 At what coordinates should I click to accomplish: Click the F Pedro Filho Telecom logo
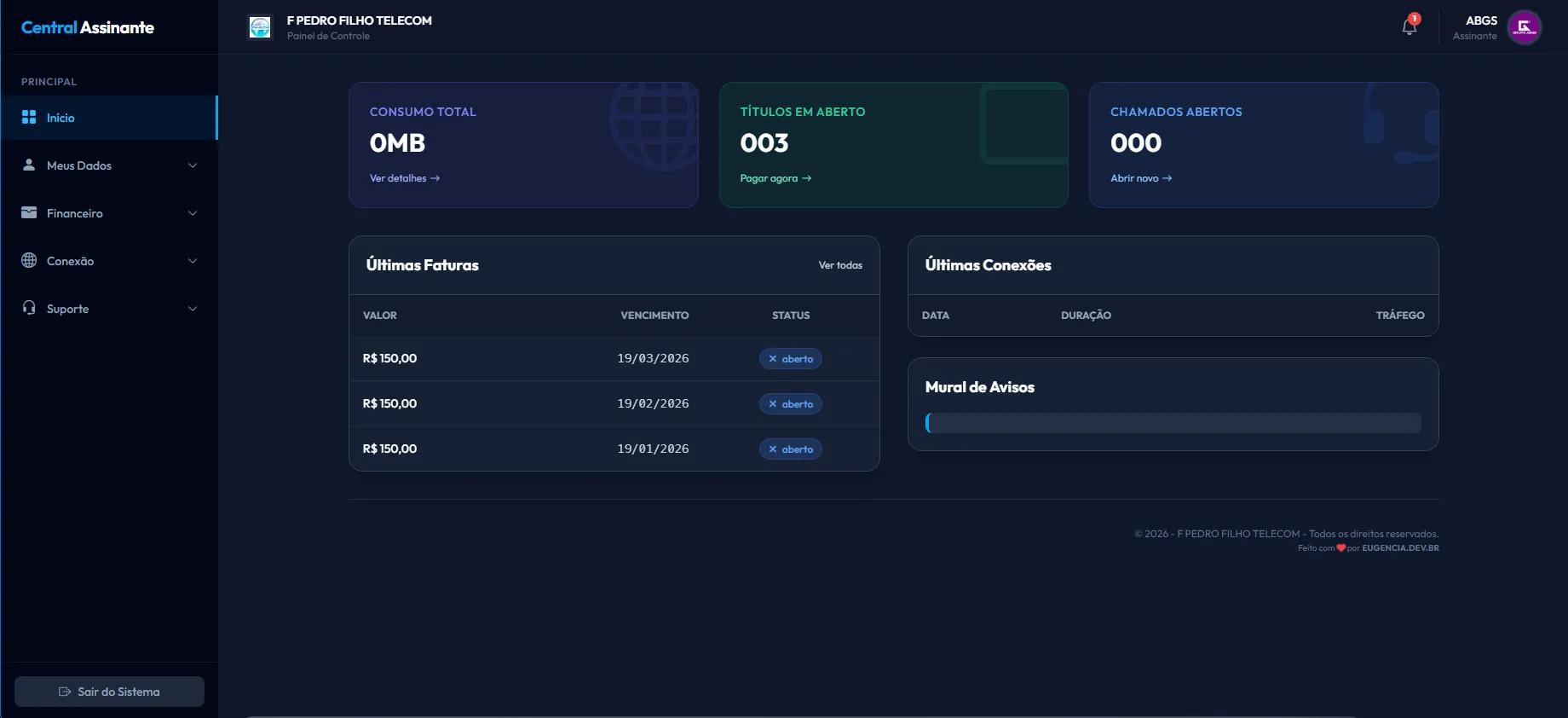[260, 27]
